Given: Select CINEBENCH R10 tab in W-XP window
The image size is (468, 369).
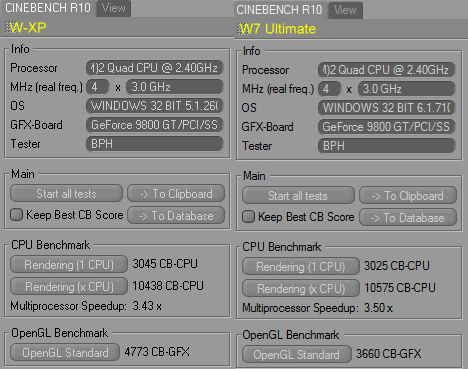Looking at the screenshot, I should point(48,8).
